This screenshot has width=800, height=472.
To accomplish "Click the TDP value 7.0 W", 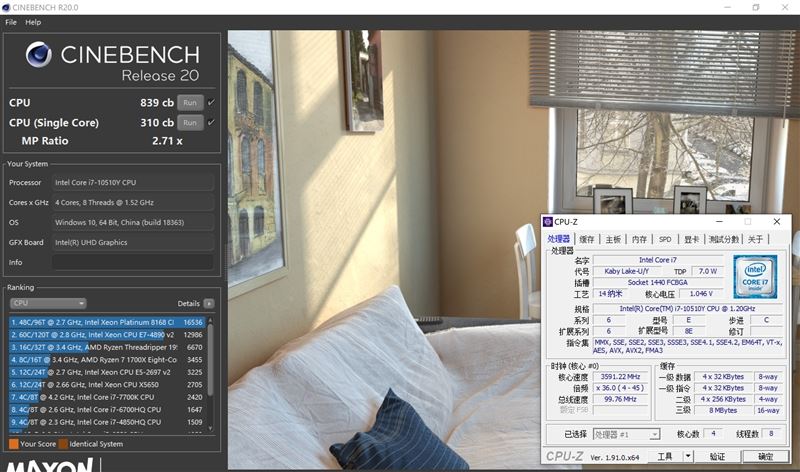I will tap(708, 271).
